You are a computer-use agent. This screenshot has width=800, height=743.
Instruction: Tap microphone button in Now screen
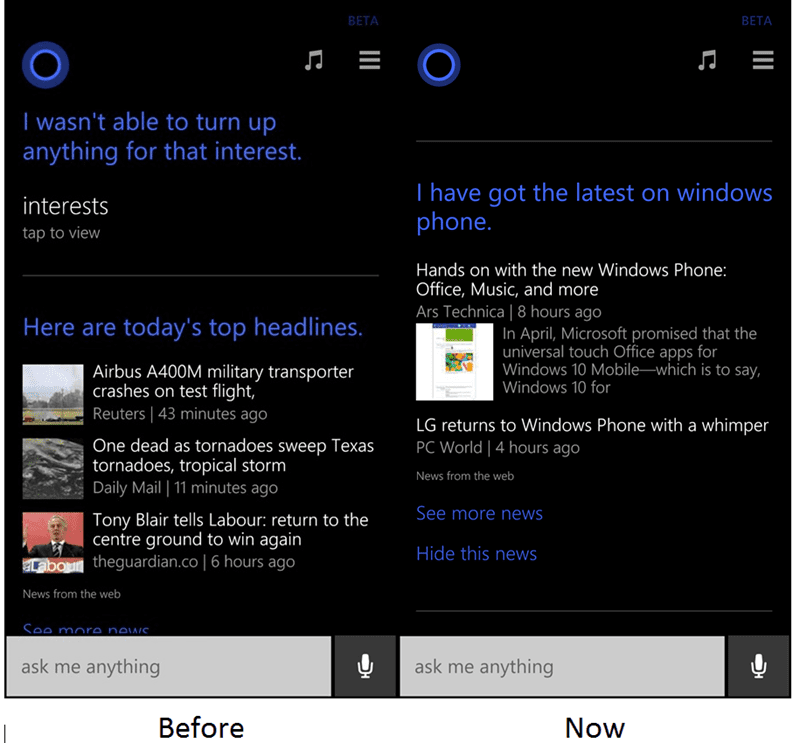tap(759, 666)
